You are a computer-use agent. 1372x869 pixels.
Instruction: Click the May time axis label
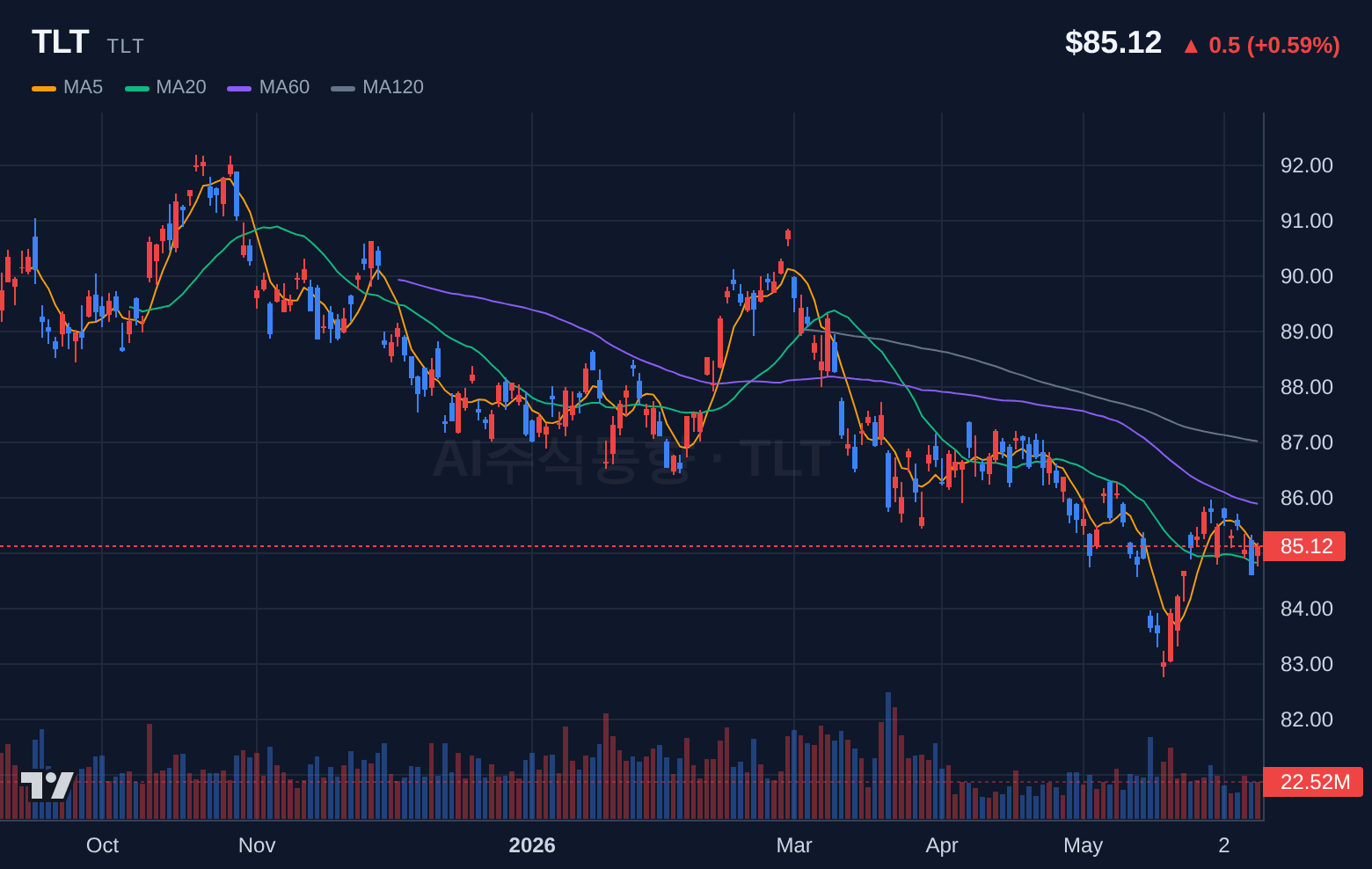click(x=1083, y=845)
